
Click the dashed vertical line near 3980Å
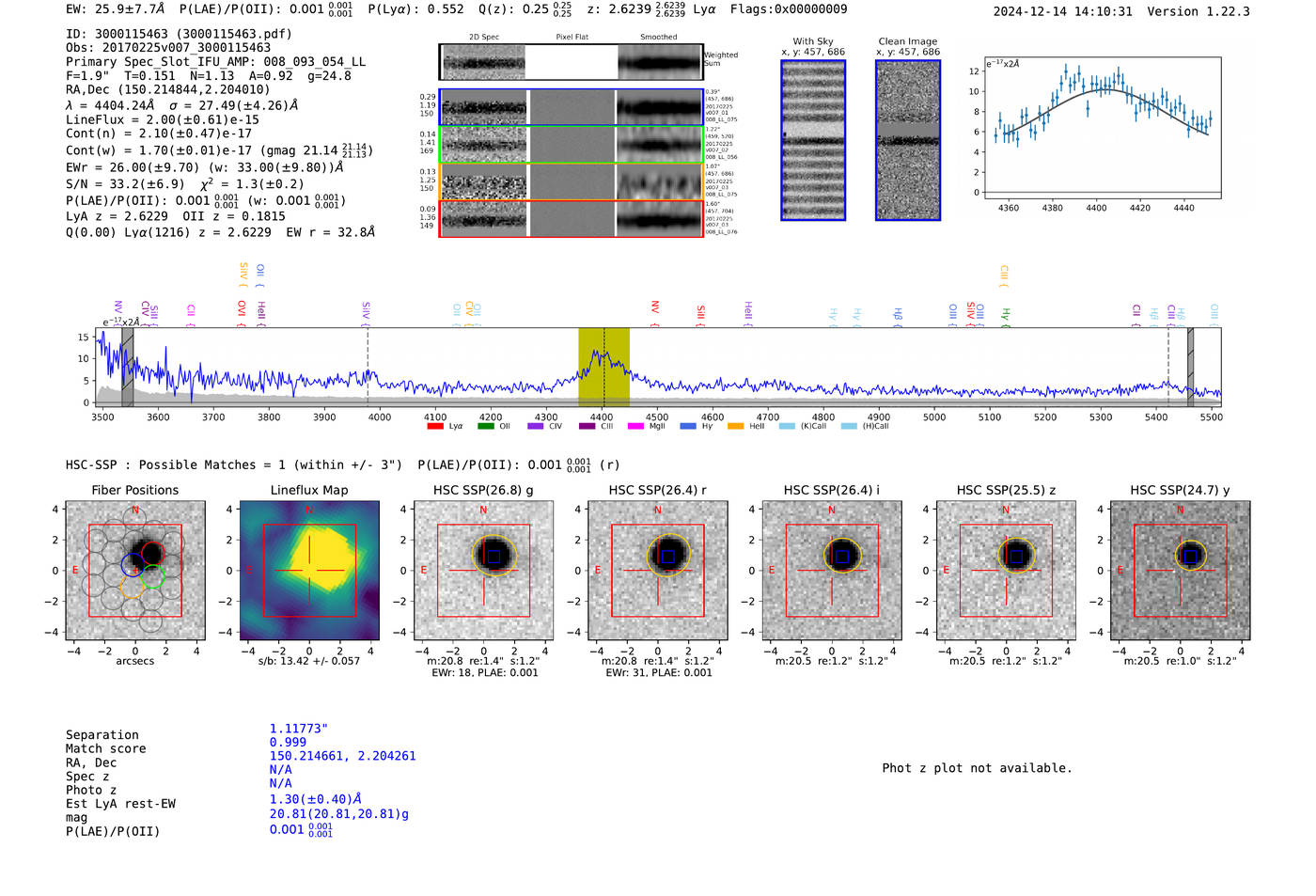[x=368, y=368]
